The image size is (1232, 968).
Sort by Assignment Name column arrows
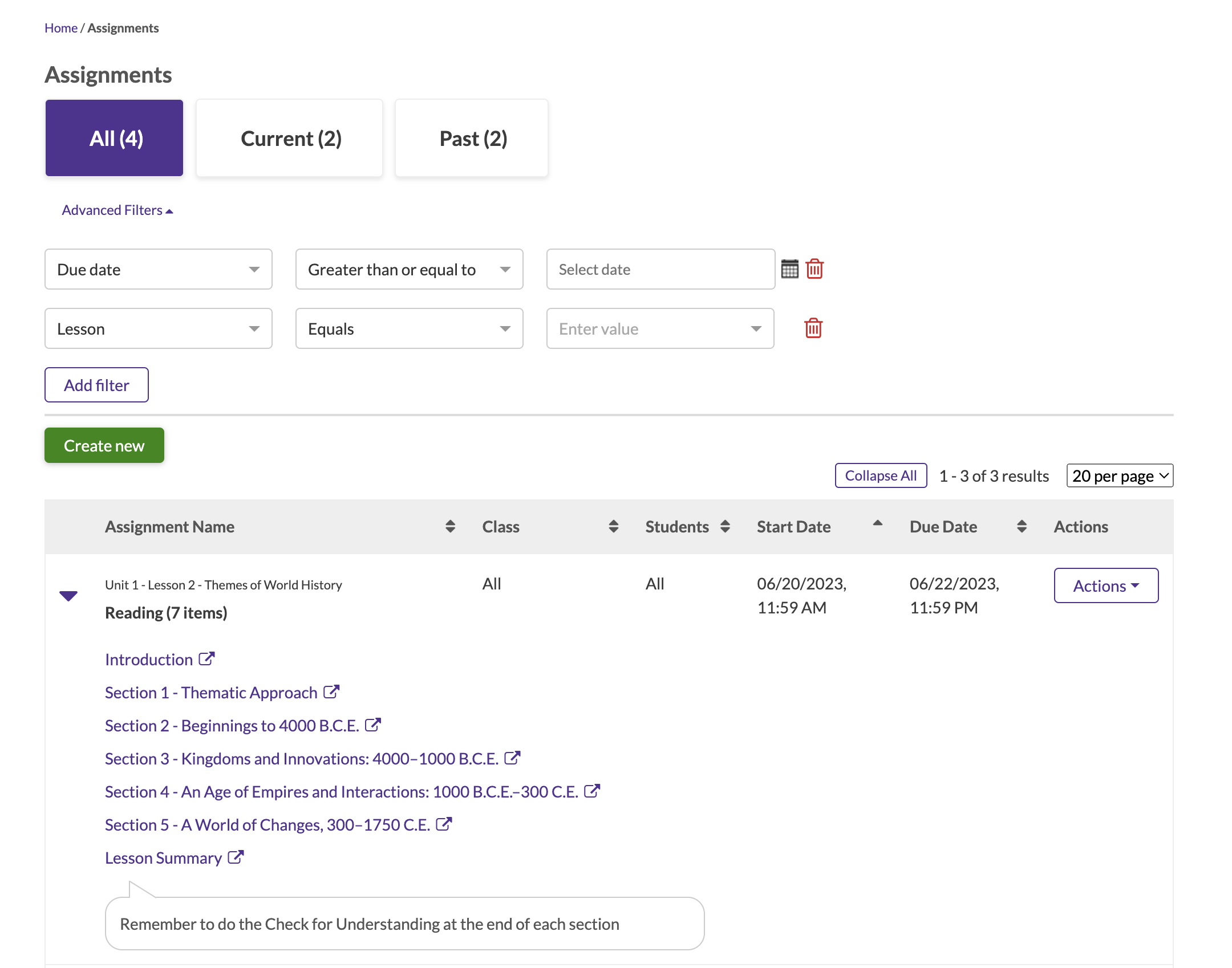coord(450,526)
